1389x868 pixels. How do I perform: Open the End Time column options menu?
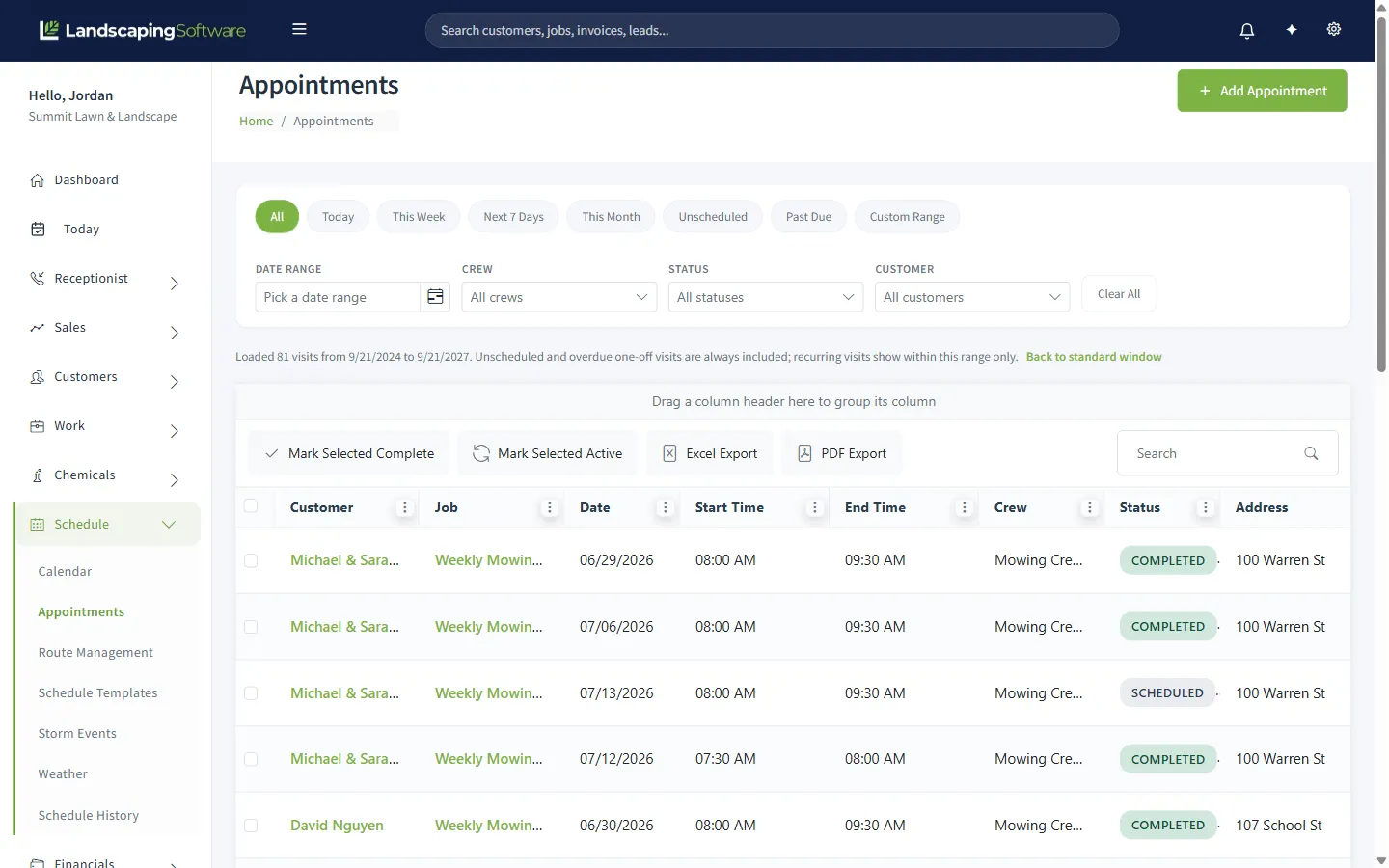(x=964, y=507)
